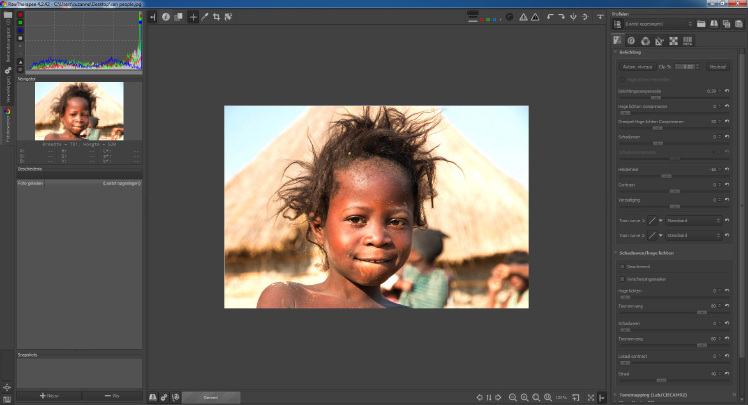The height and width of the screenshot is (405, 748).
Task: Adjust the Belichtingscompensatie value stepper
Action: click(720, 91)
